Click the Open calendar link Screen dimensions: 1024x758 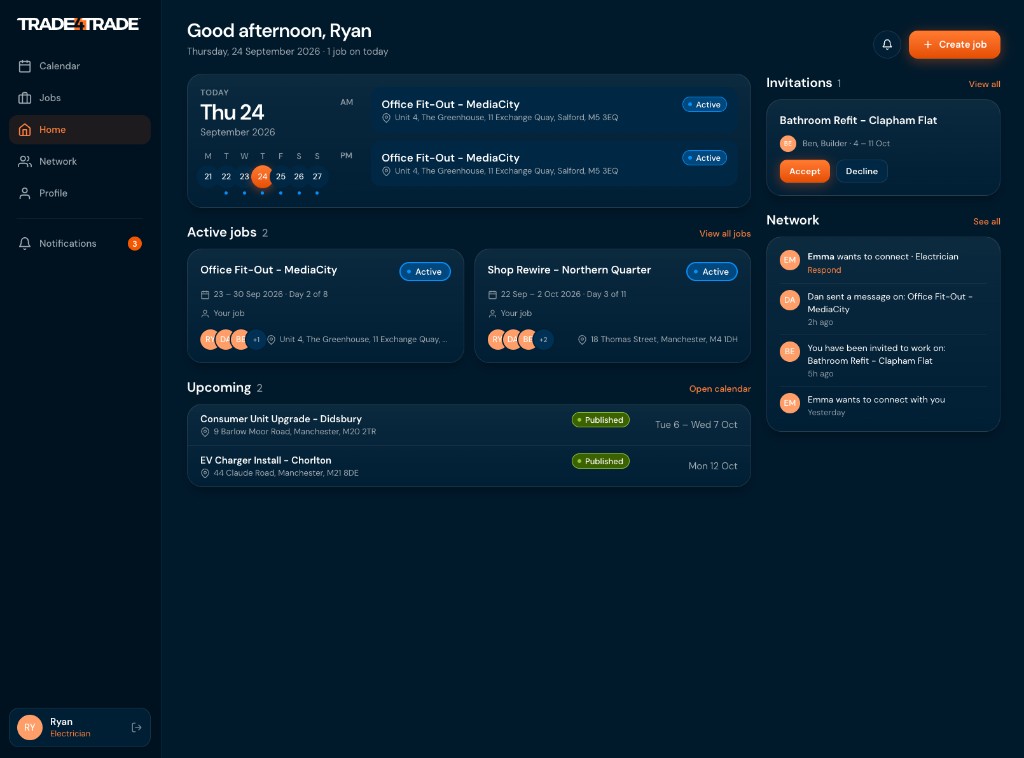(720, 388)
